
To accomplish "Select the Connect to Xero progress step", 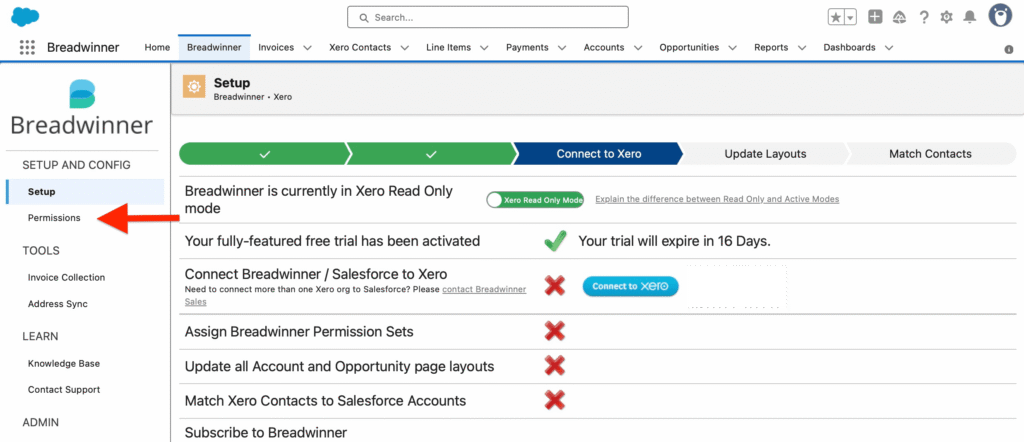I will tap(598, 154).
